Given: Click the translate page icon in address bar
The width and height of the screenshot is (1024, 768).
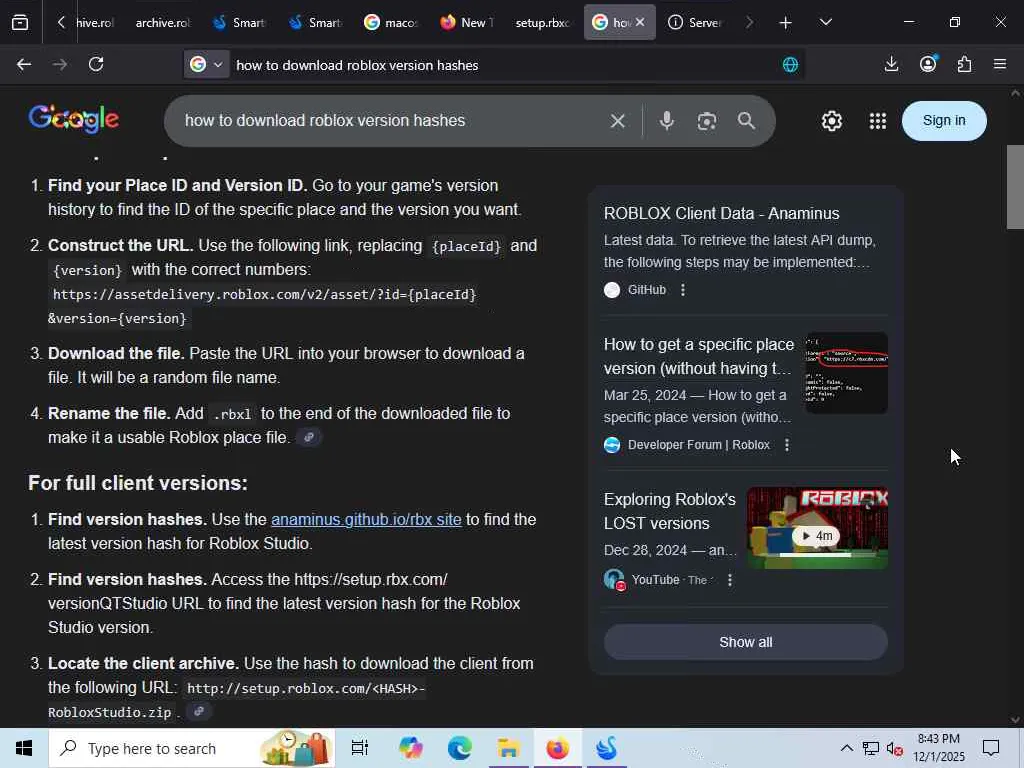Looking at the screenshot, I should point(790,64).
